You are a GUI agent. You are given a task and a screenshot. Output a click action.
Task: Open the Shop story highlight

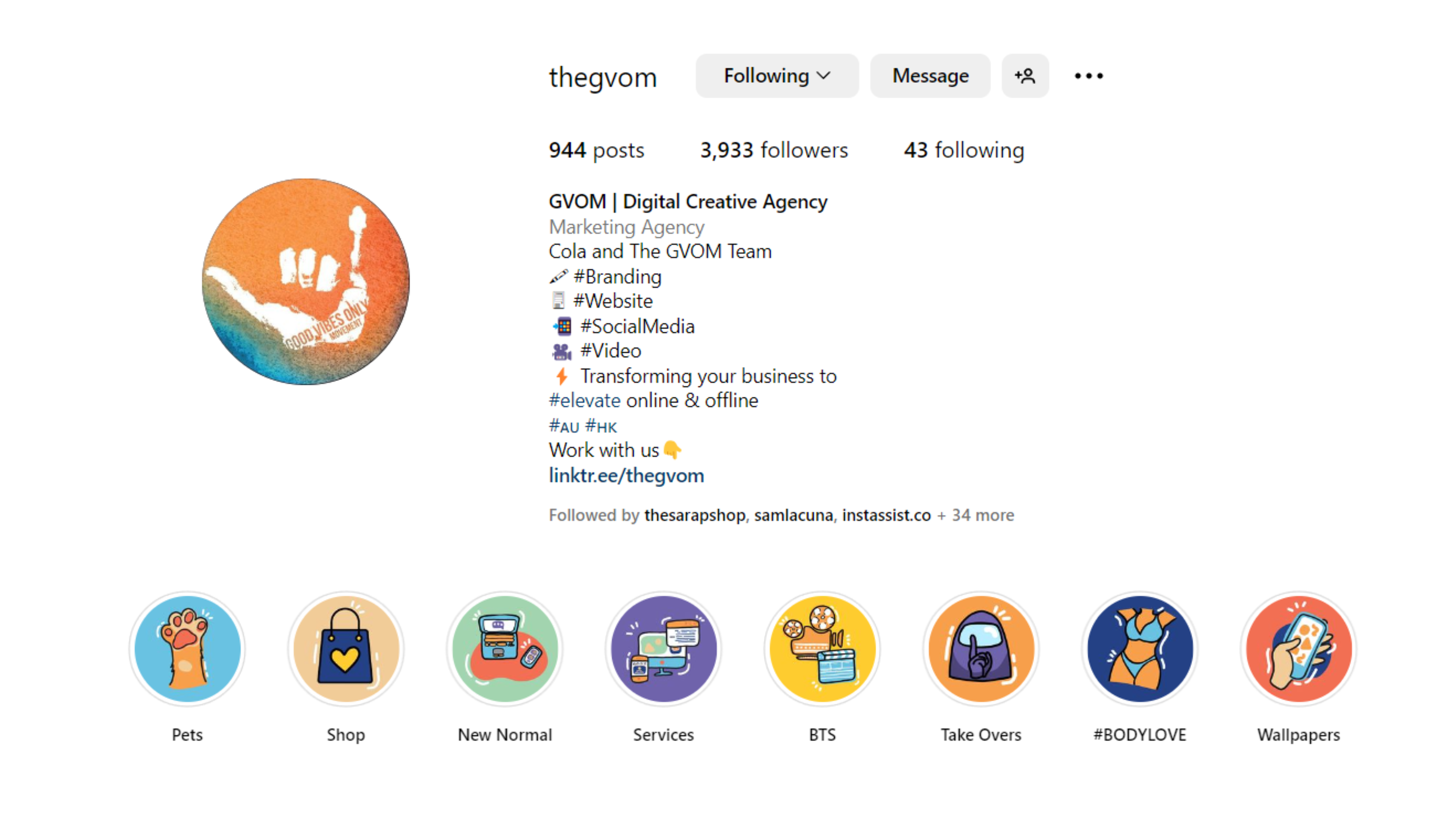pos(346,649)
